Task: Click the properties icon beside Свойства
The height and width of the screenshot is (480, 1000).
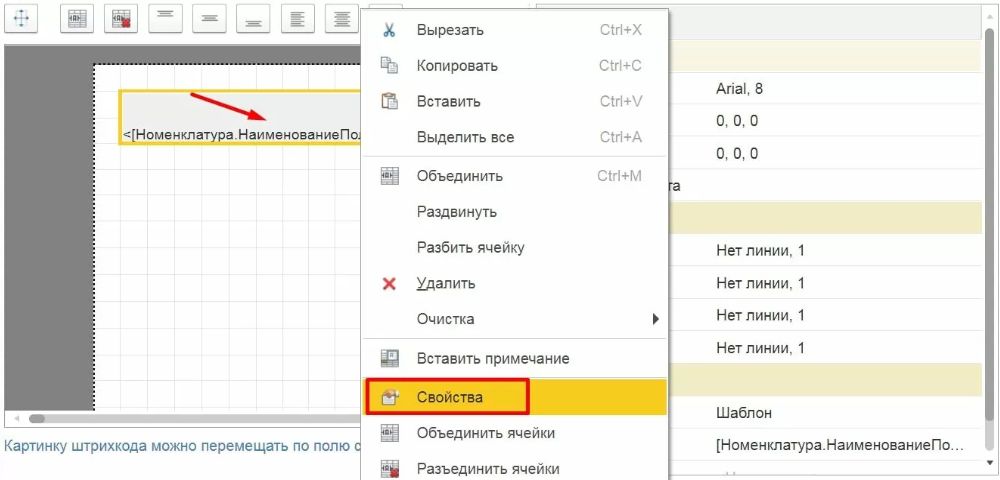Action: (389, 397)
